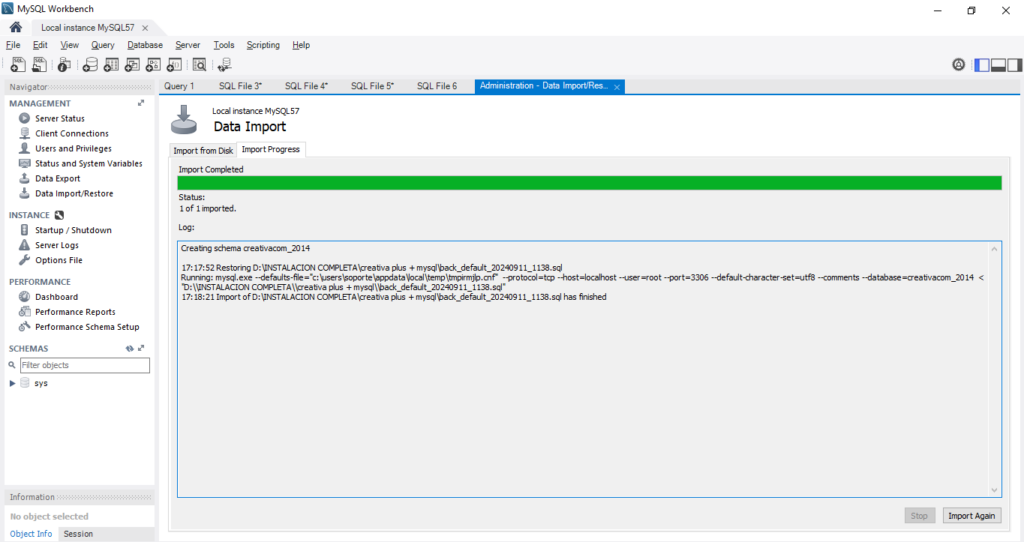
Task: Select the Import Progress tab
Action: pos(271,150)
